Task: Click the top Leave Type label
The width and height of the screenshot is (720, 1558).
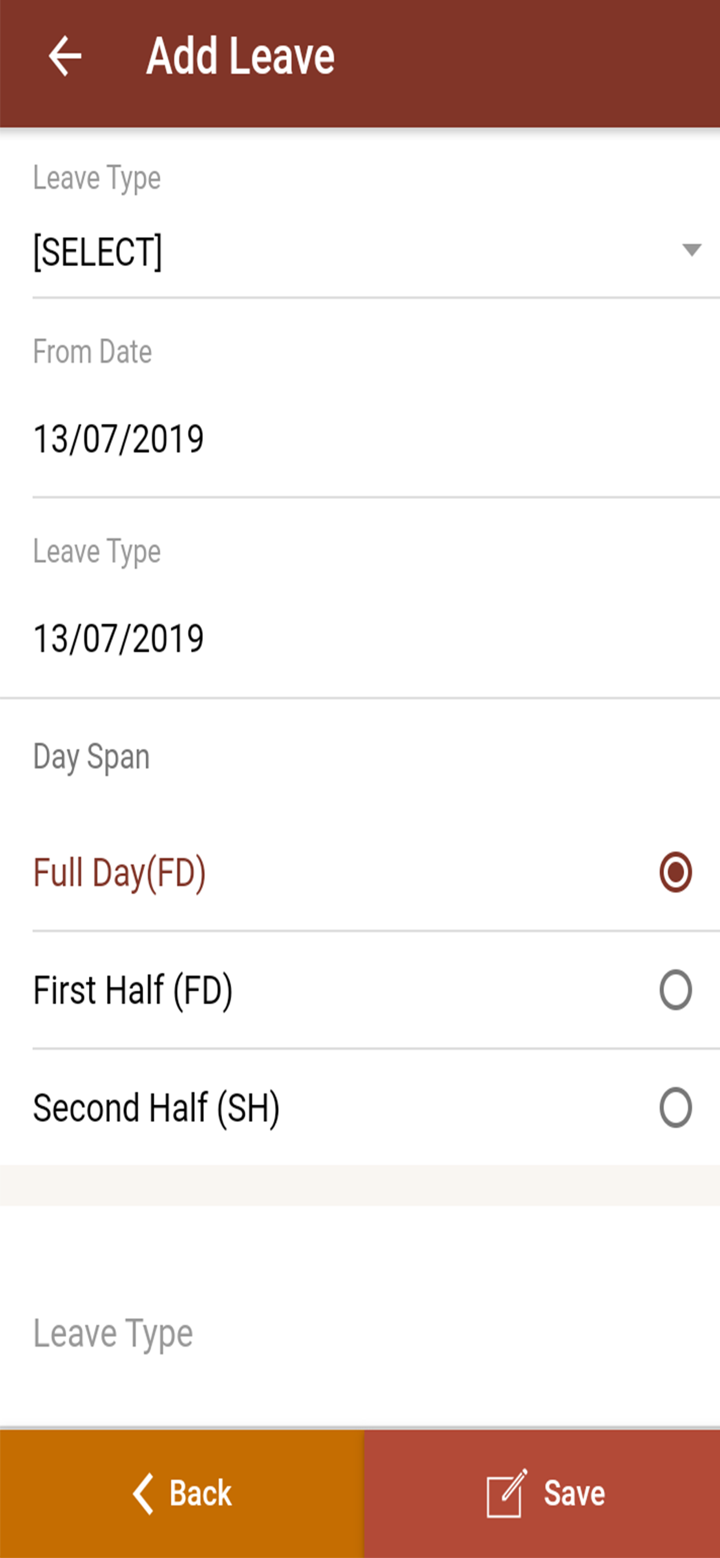Action: (97, 178)
